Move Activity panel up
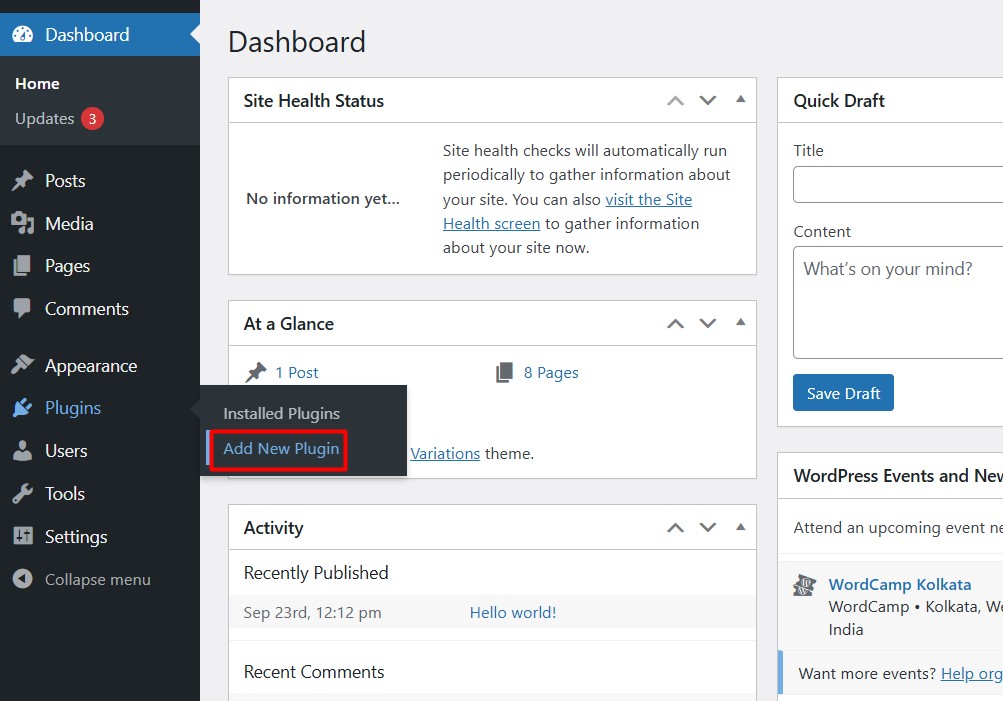This screenshot has width=1003, height=701. pos(675,528)
